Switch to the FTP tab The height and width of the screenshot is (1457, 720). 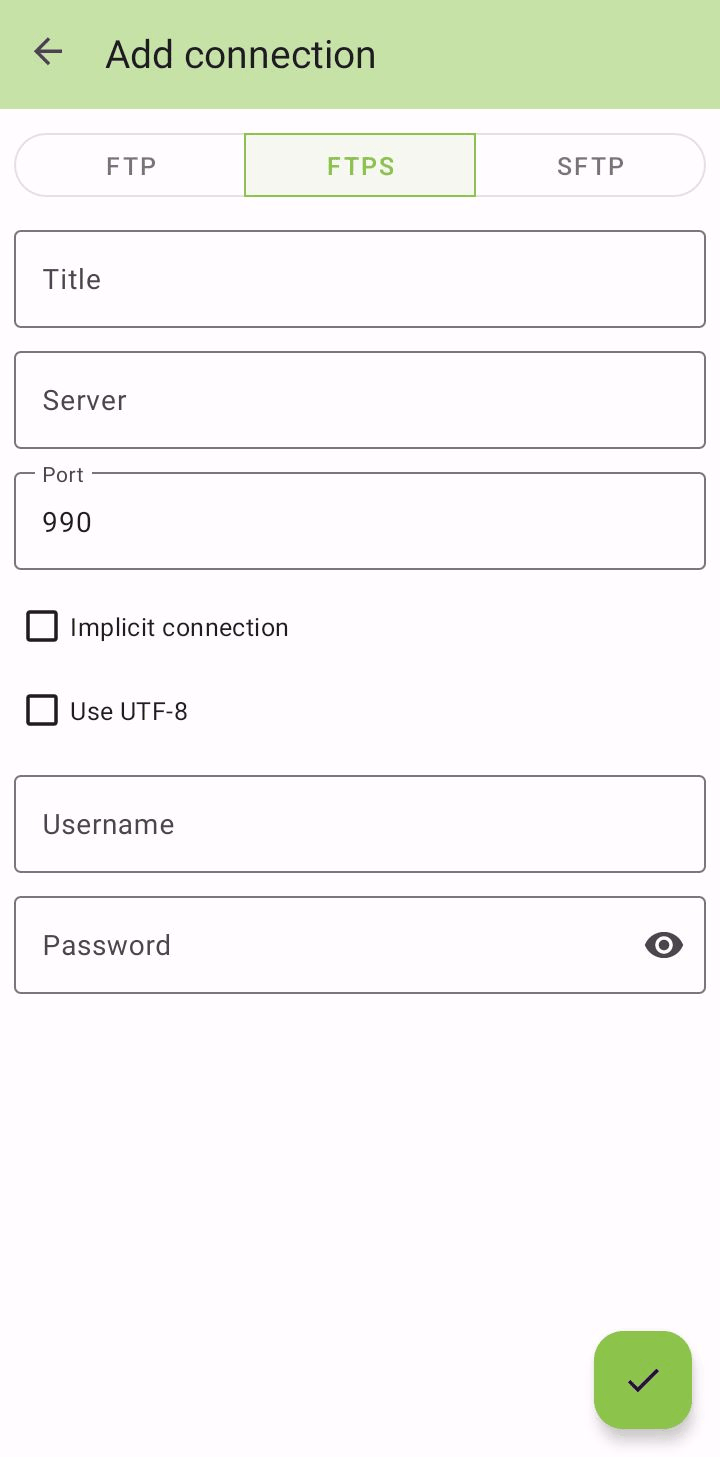[130, 165]
